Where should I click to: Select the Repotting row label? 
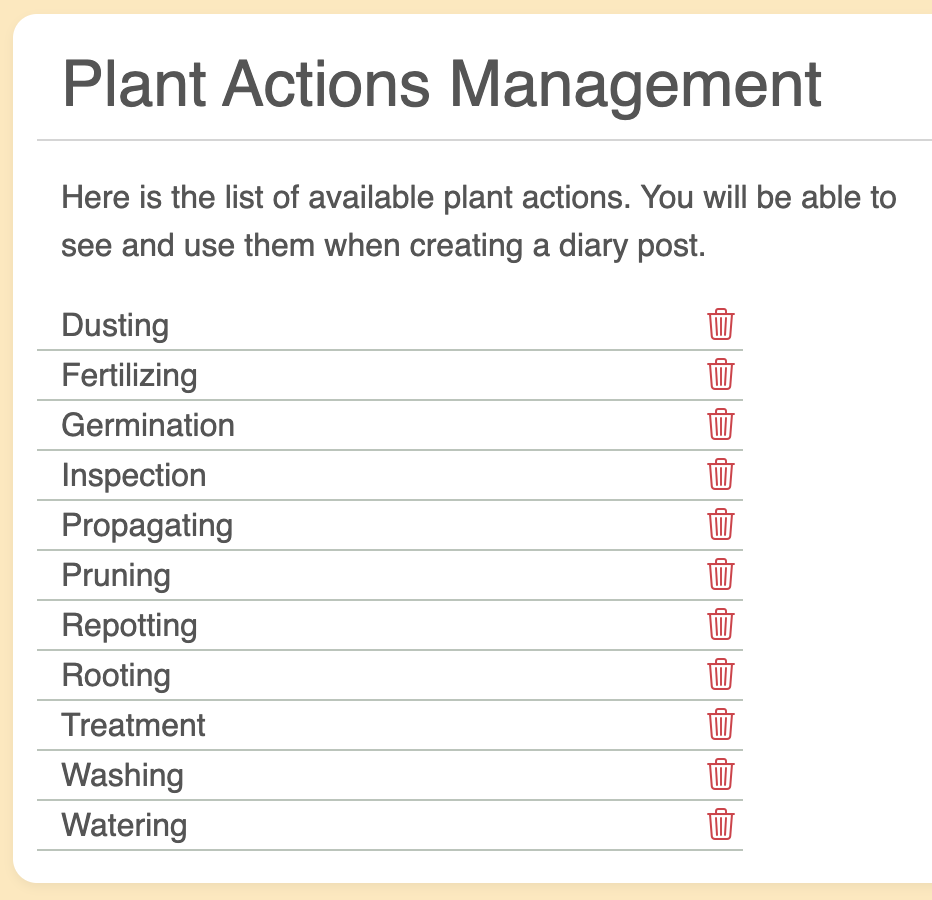(x=129, y=625)
